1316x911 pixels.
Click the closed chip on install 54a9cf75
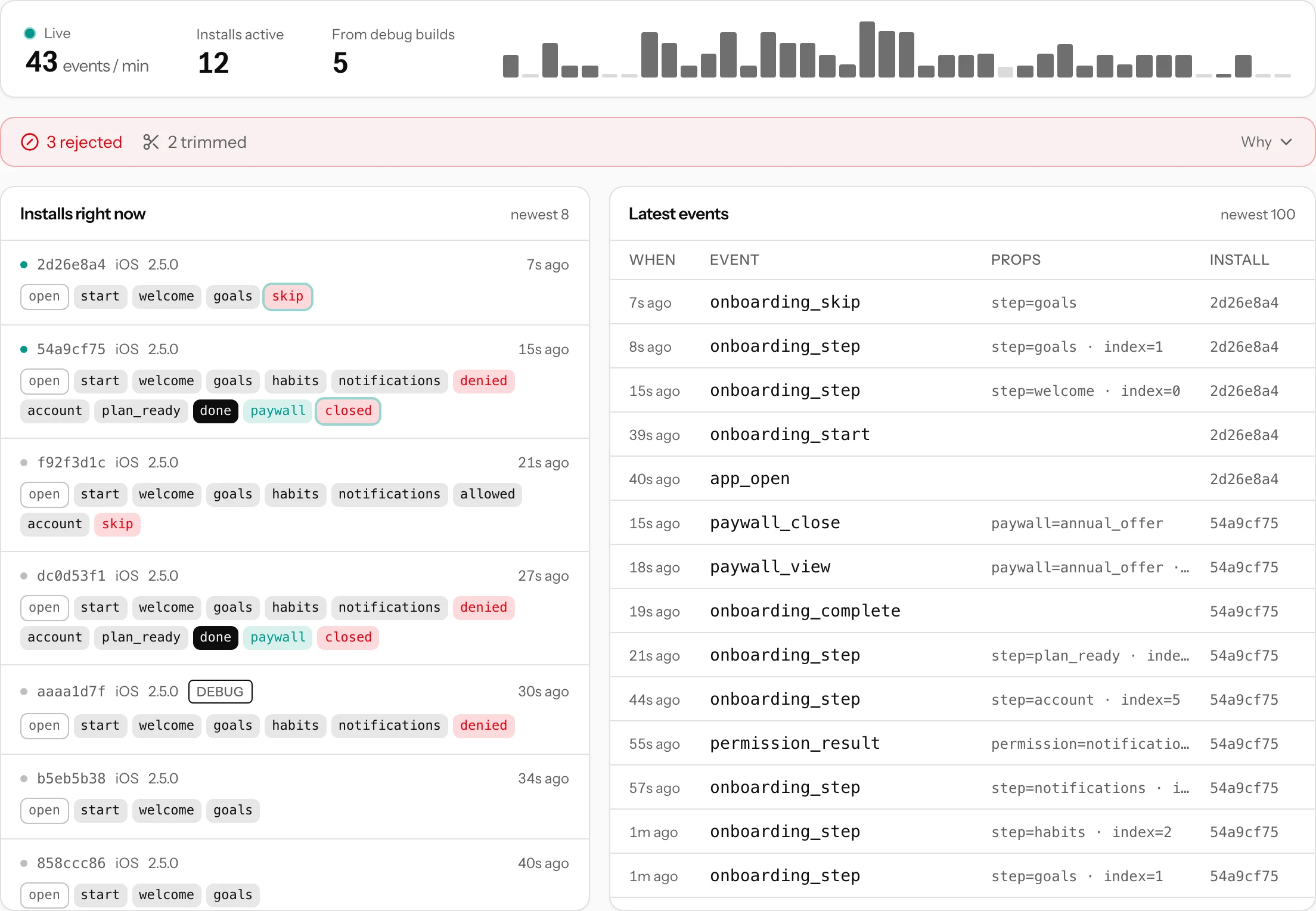348,411
